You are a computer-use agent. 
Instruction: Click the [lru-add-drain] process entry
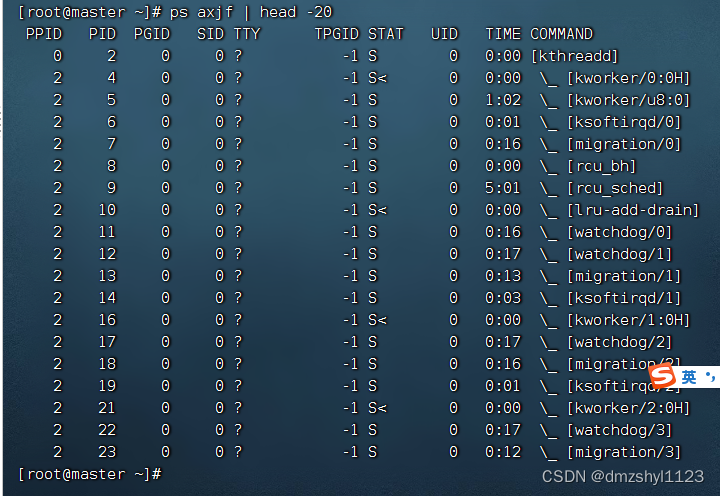(633, 210)
